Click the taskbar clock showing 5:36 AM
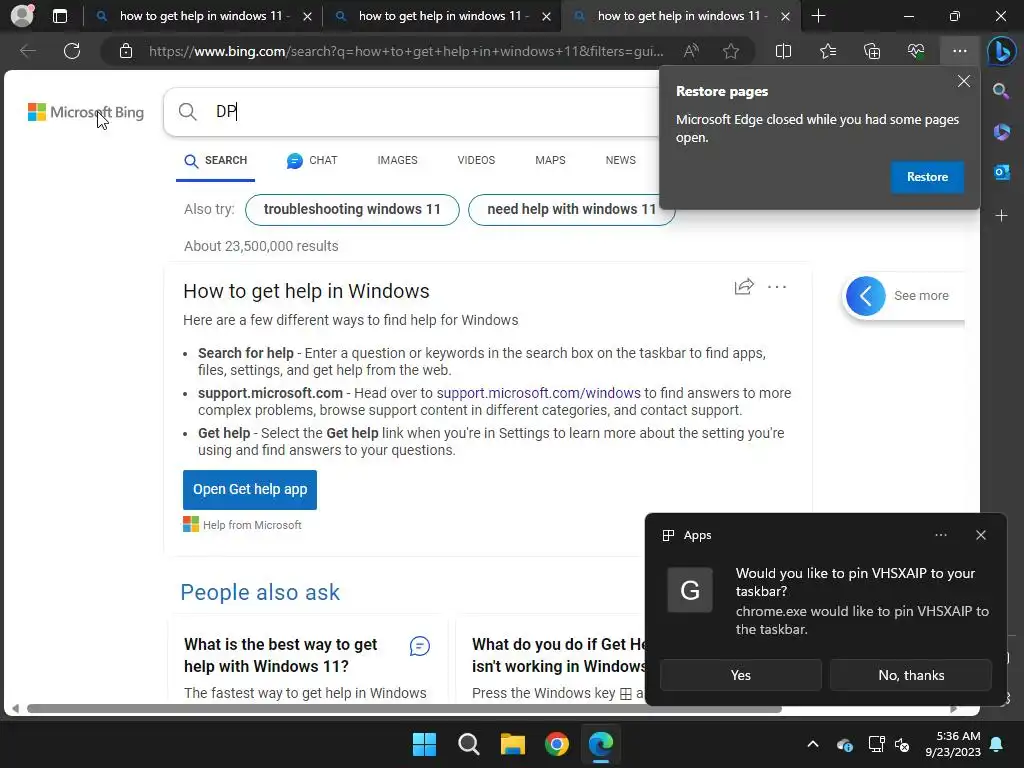 pyautogui.click(x=953, y=744)
